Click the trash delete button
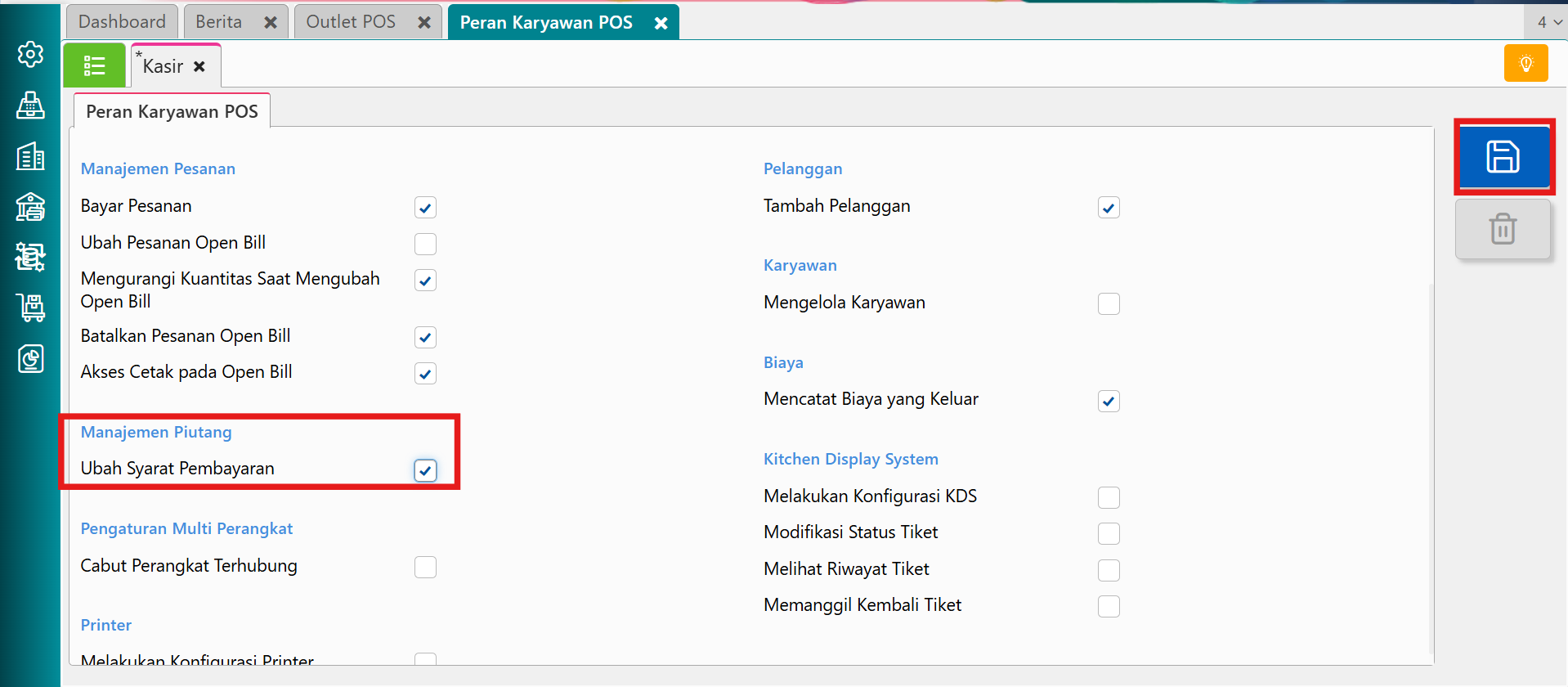The width and height of the screenshot is (1568, 687). [x=1503, y=229]
